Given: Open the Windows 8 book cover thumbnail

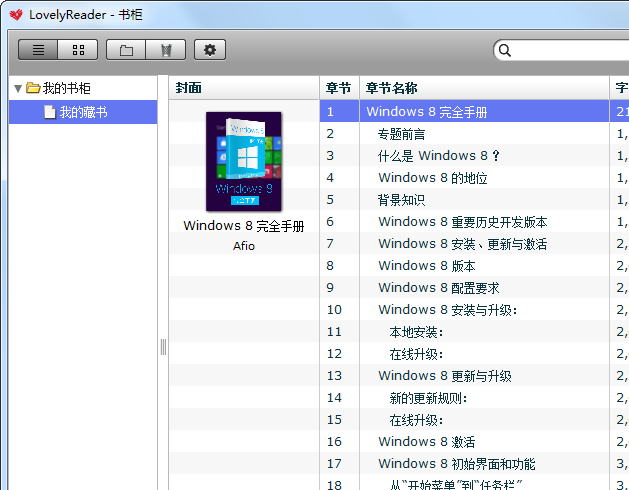Looking at the screenshot, I should tap(243, 160).
